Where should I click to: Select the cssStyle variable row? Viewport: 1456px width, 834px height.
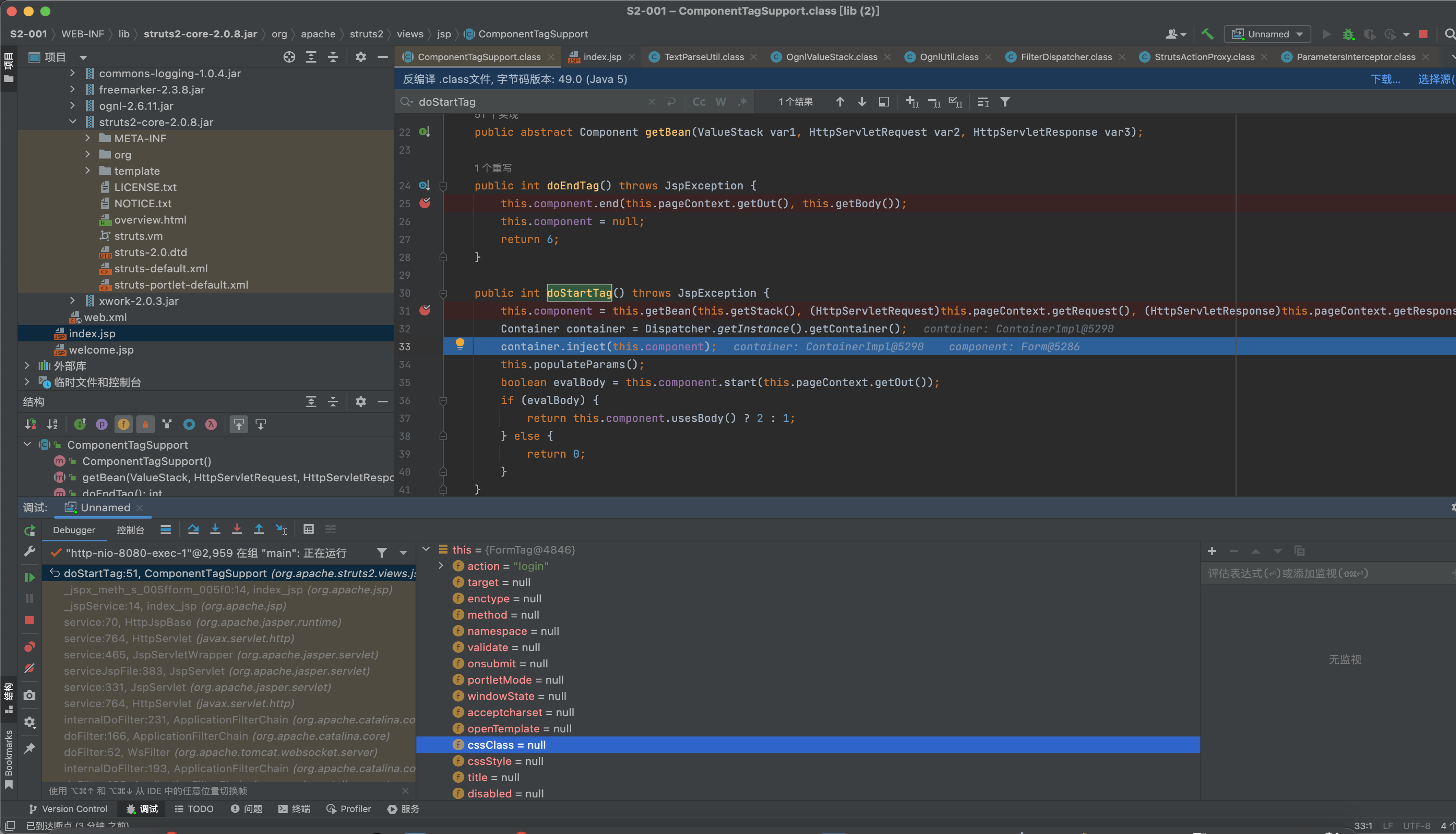[x=808, y=761]
